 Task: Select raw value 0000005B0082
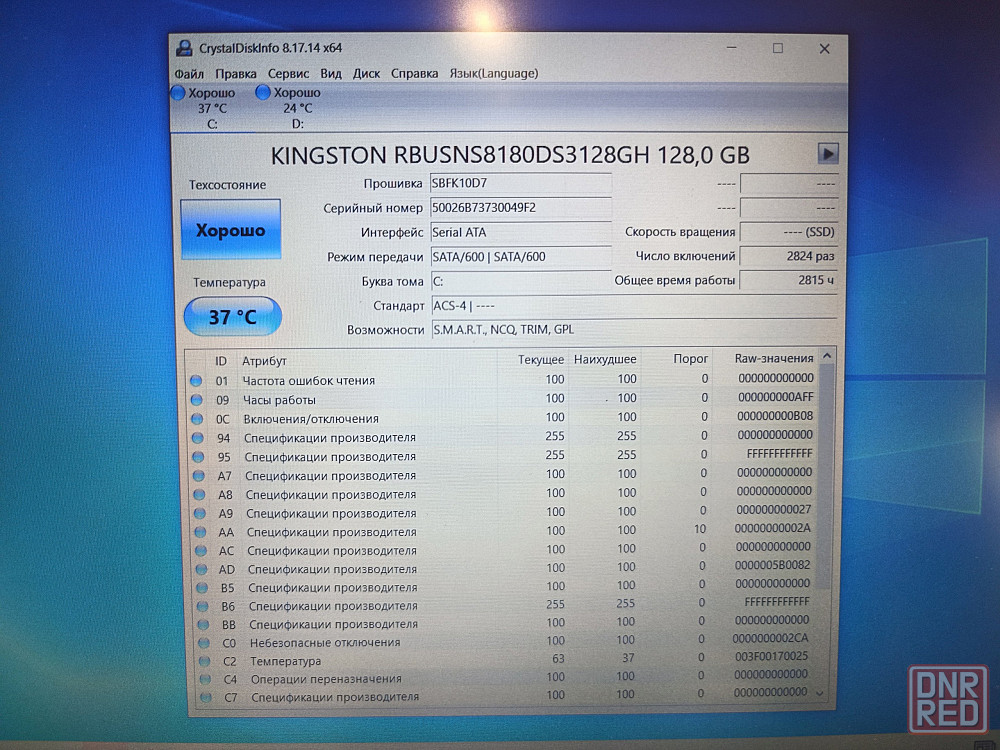point(772,565)
